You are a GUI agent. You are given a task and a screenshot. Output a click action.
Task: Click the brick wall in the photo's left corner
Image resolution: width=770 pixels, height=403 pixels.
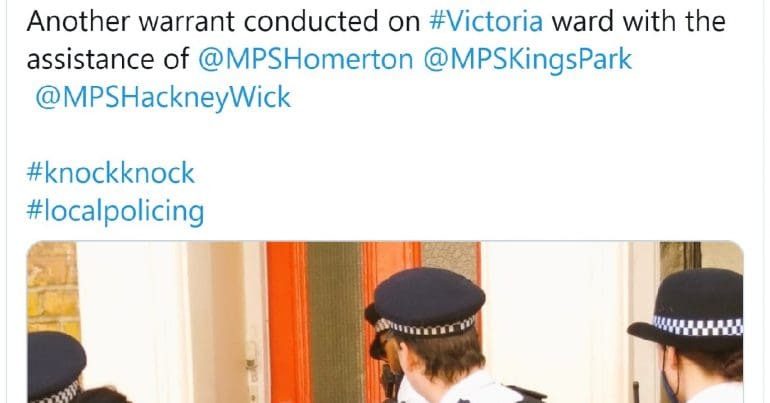coord(52,287)
